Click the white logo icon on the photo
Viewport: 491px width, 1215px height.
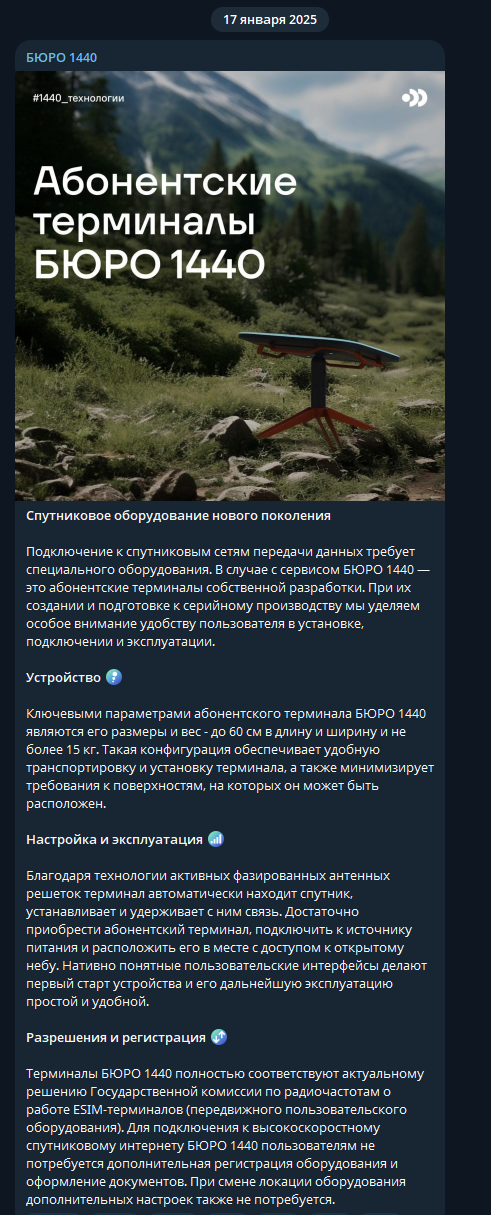pos(414,97)
